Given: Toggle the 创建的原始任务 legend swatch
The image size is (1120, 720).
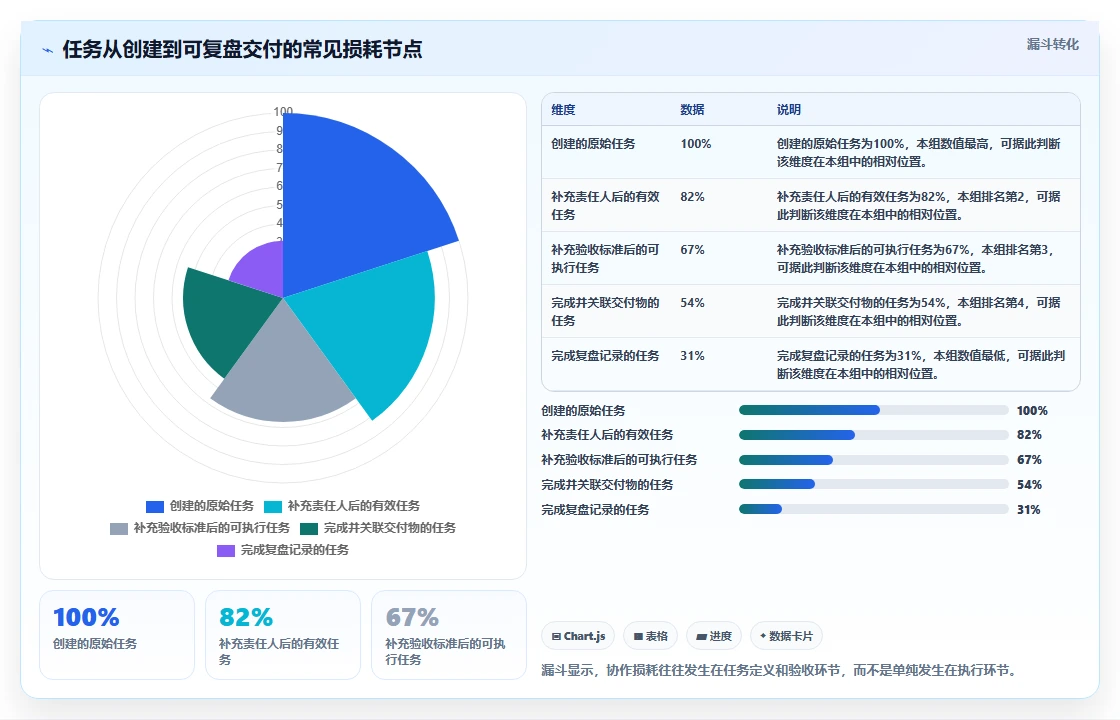Looking at the screenshot, I should coord(155,506).
